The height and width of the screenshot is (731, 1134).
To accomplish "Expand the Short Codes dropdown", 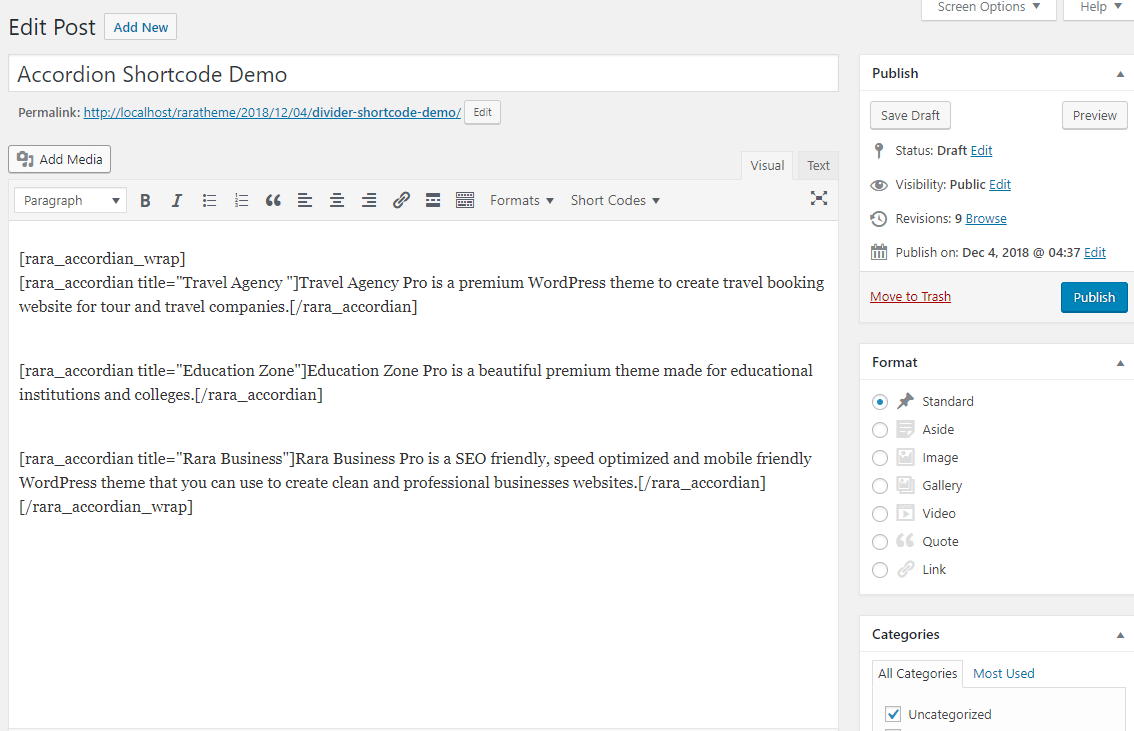I will [615, 200].
